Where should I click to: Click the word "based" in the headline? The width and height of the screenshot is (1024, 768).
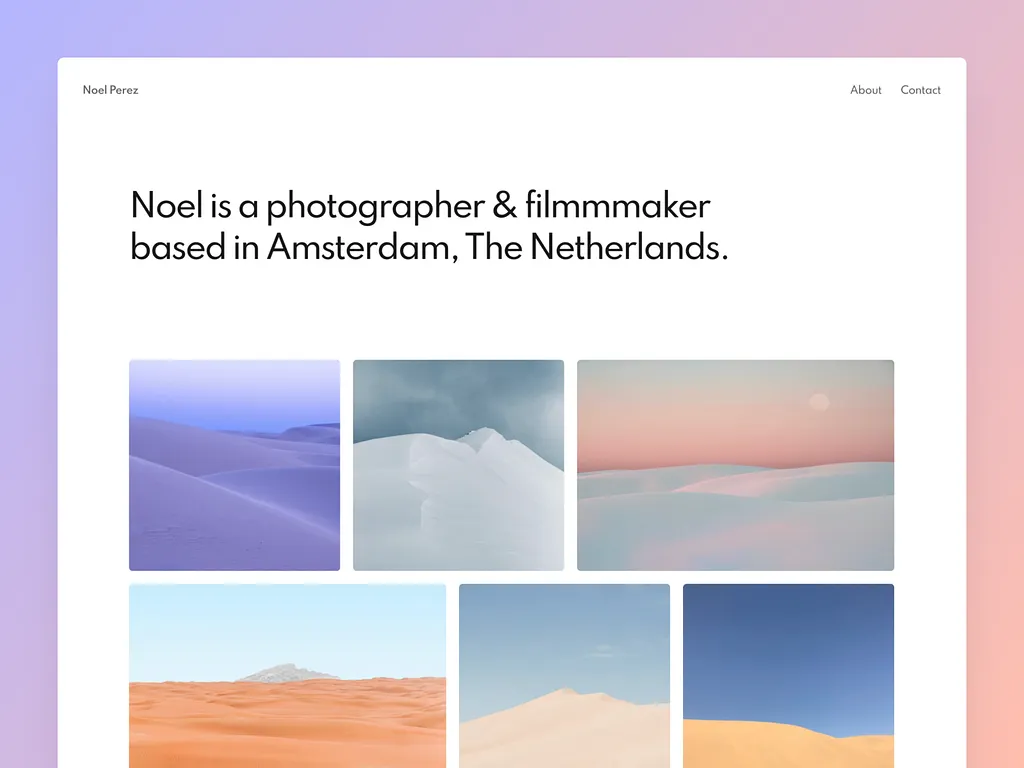click(178, 247)
